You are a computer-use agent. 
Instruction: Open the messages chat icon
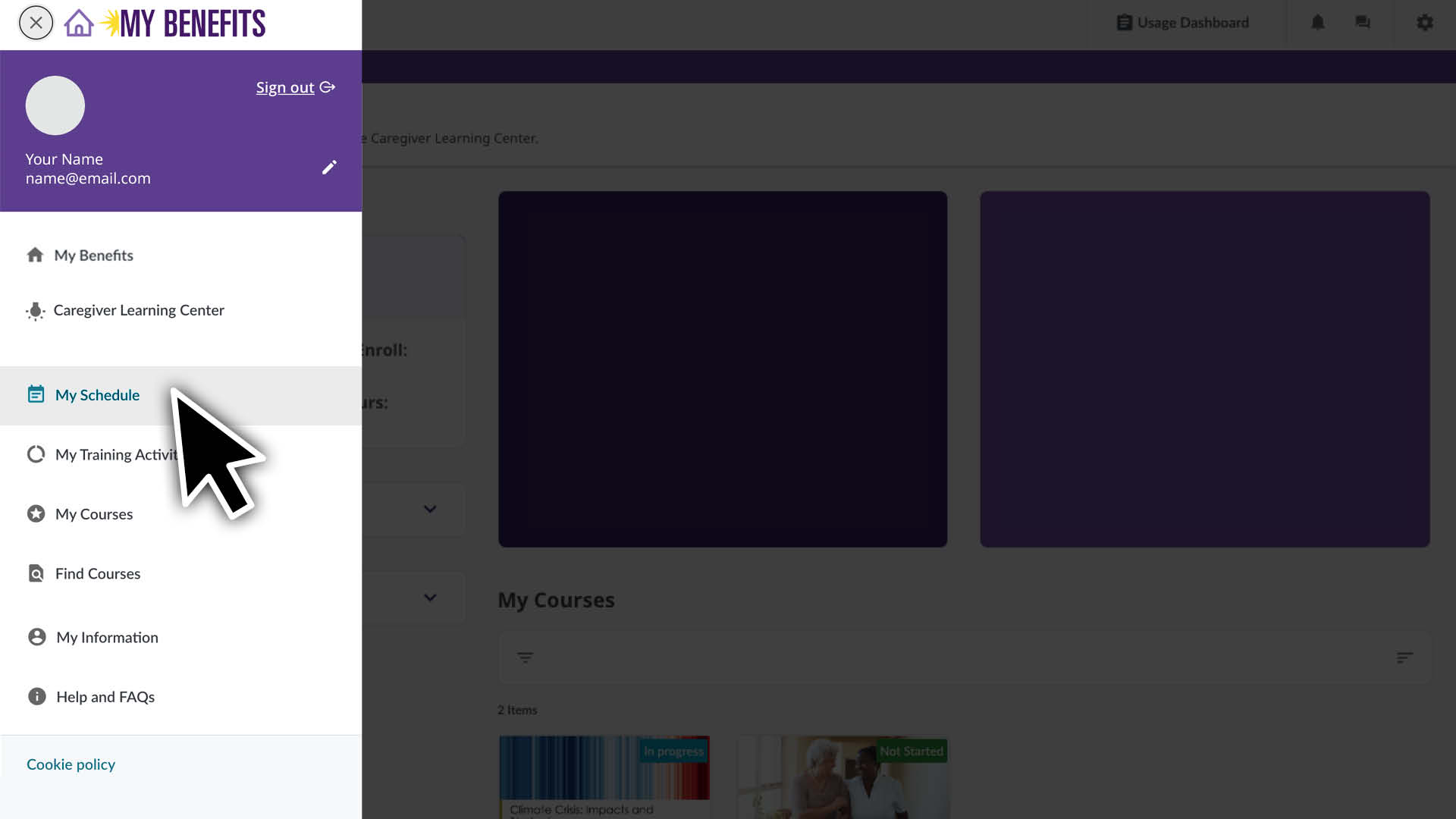[x=1362, y=23]
